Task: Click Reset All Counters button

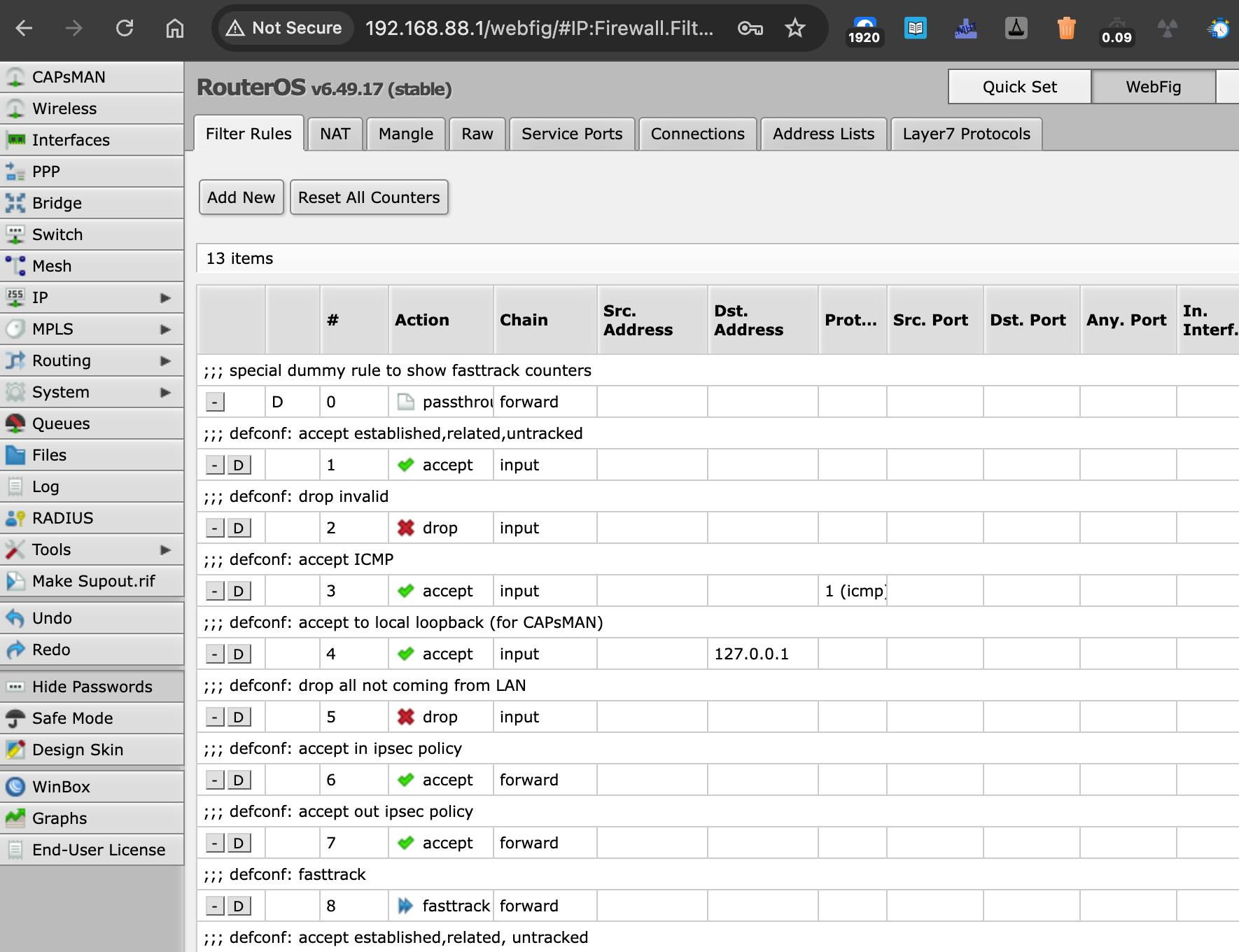Action: [x=369, y=197]
